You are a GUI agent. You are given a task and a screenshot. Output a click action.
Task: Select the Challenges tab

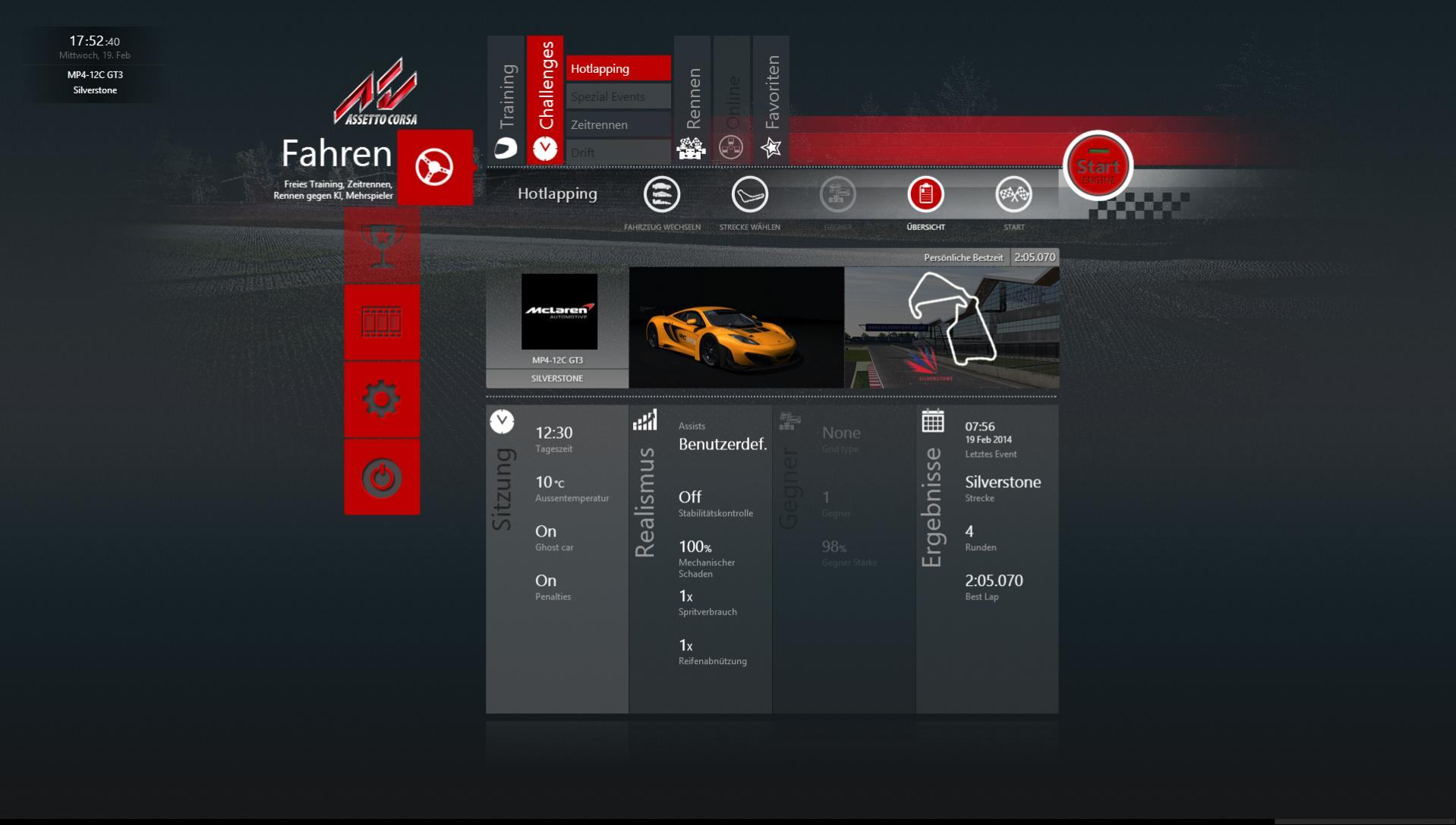tap(545, 99)
